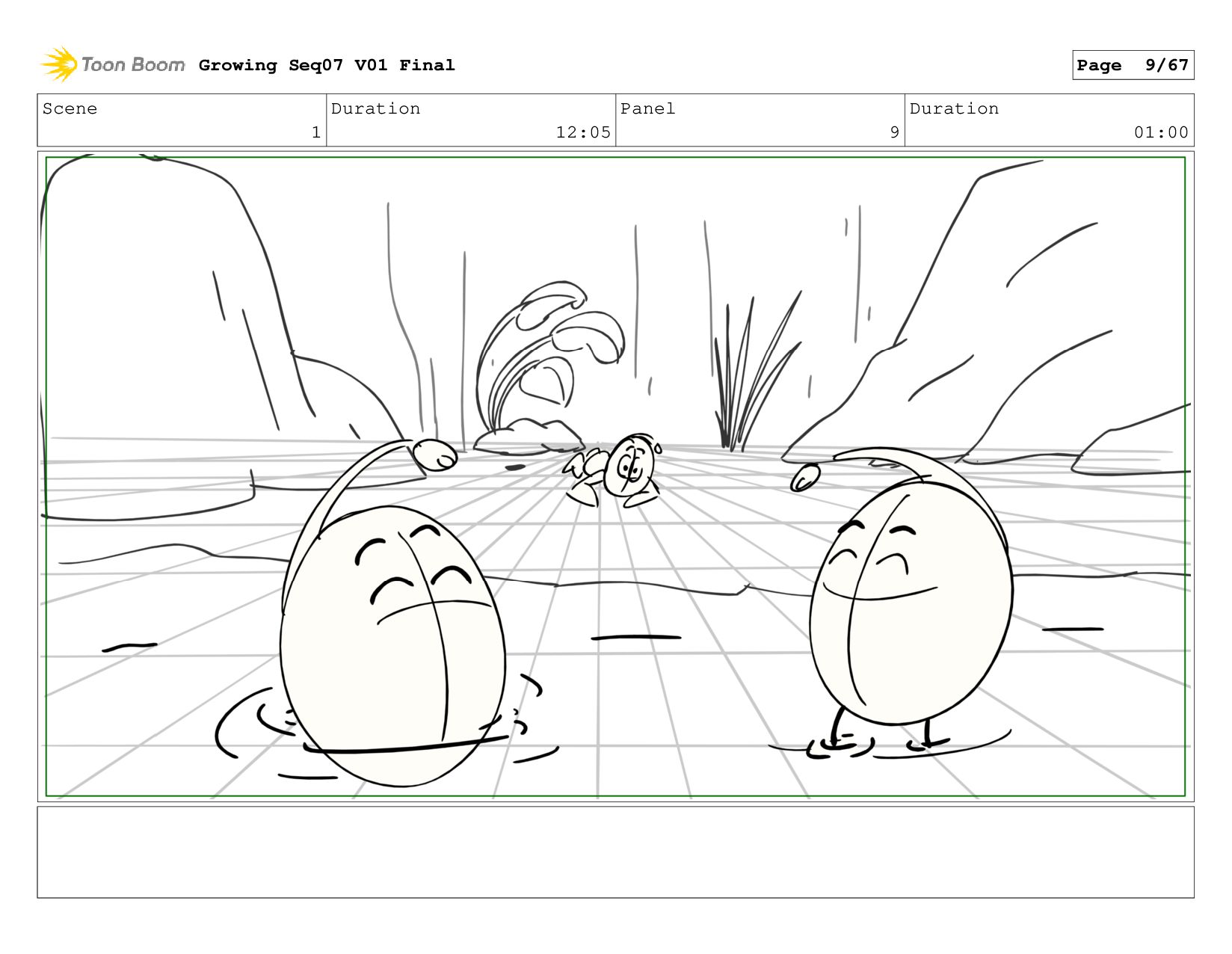
Task: Click the 'Page 9/67' box
Action: coord(1133,65)
